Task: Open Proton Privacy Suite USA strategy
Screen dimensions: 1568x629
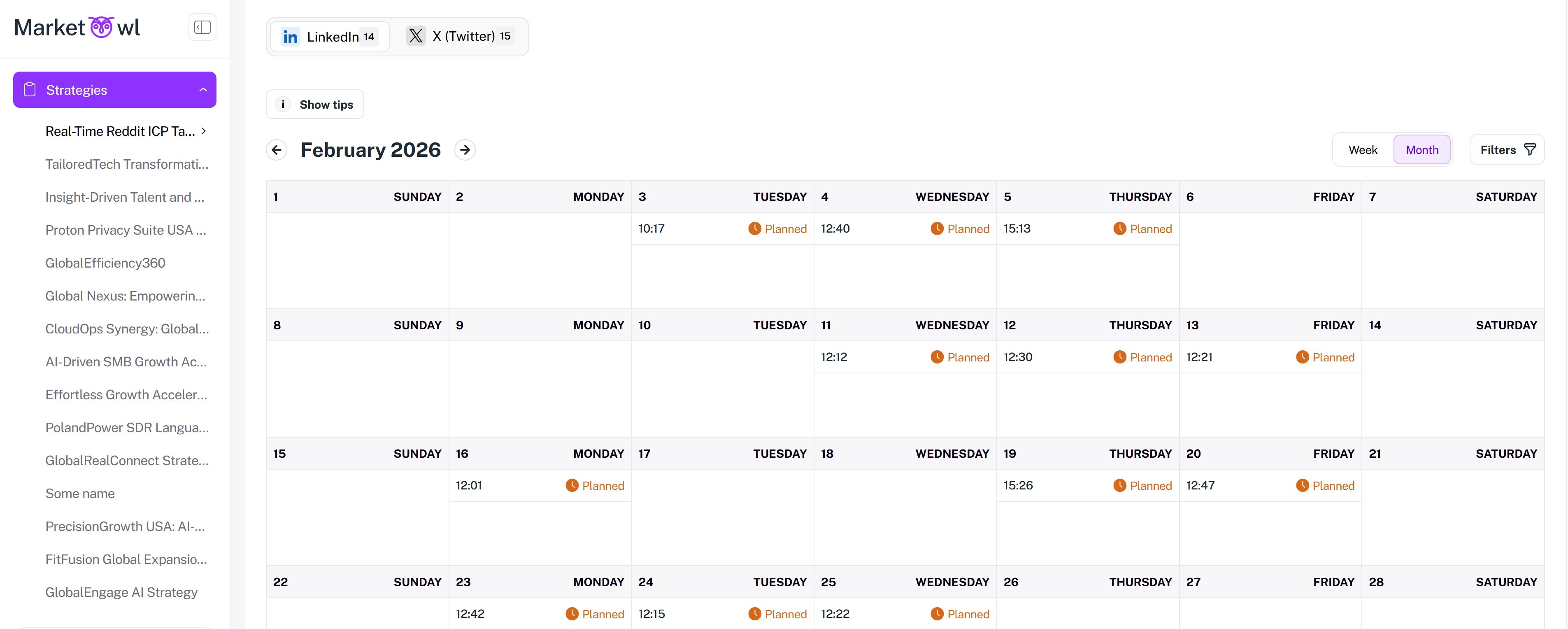Action: [126, 230]
